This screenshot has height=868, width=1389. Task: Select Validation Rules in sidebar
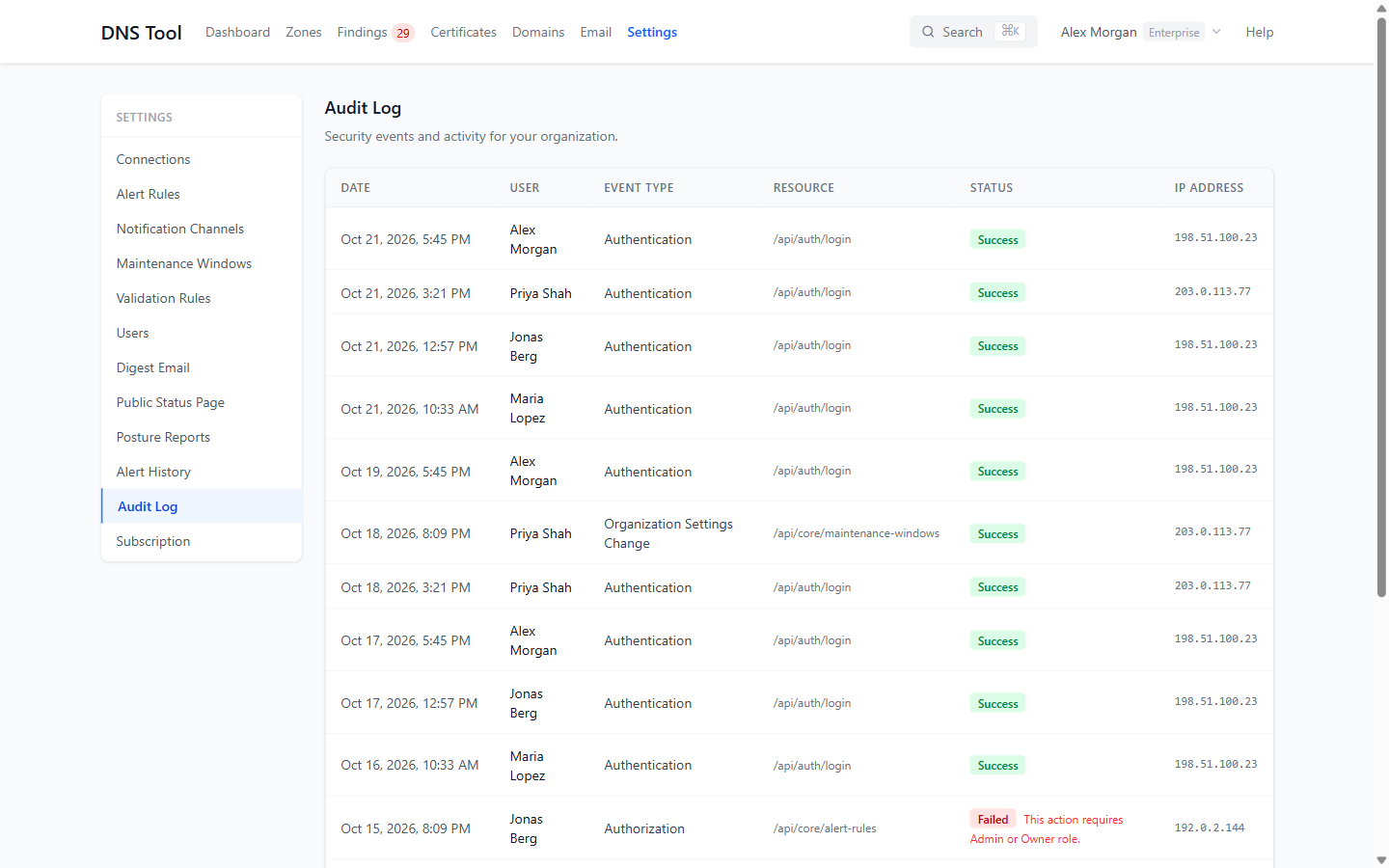pyautogui.click(x=202, y=298)
